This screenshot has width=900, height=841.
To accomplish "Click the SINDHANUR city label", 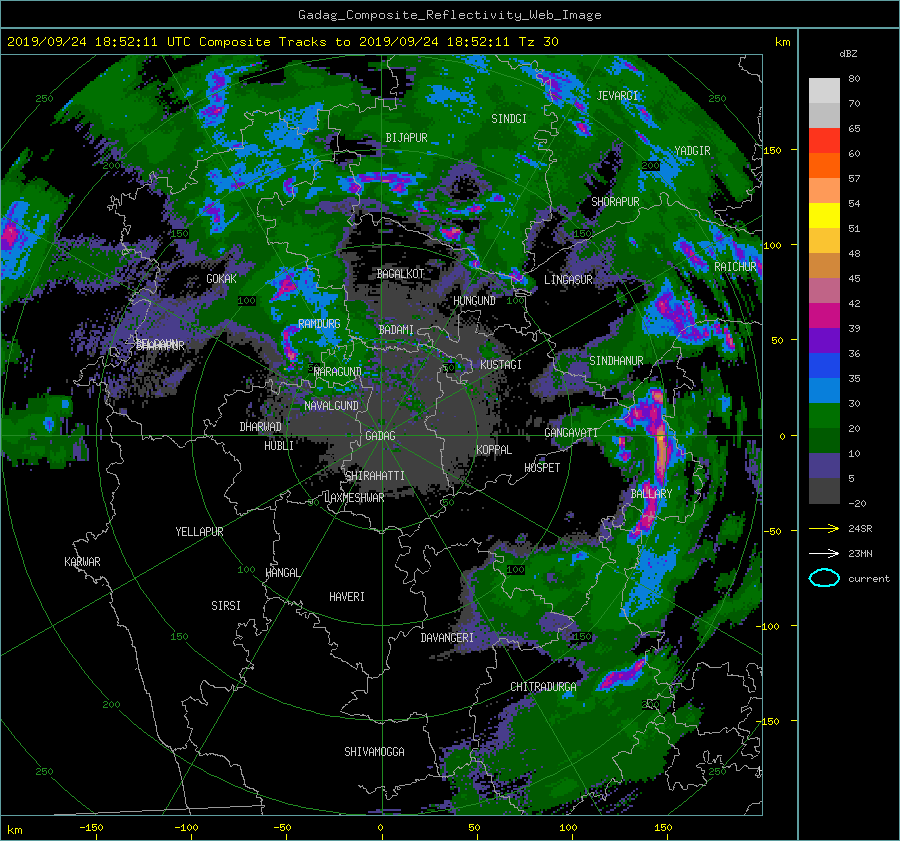I will 616,361.
